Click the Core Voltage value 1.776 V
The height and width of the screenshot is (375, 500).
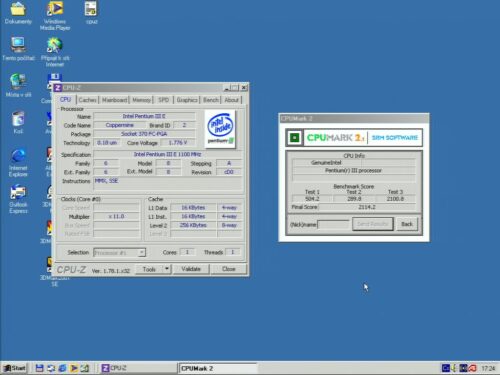[x=178, y=143]
